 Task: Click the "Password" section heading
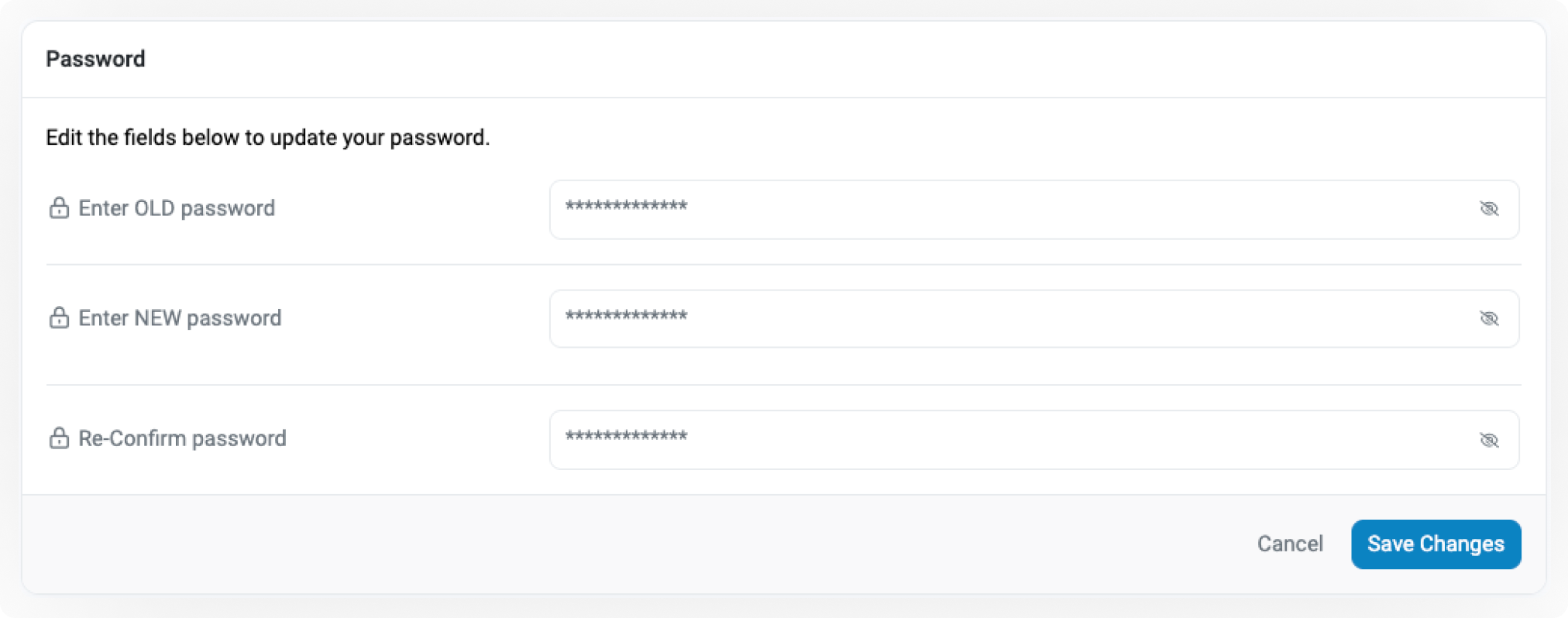point(95,59)
